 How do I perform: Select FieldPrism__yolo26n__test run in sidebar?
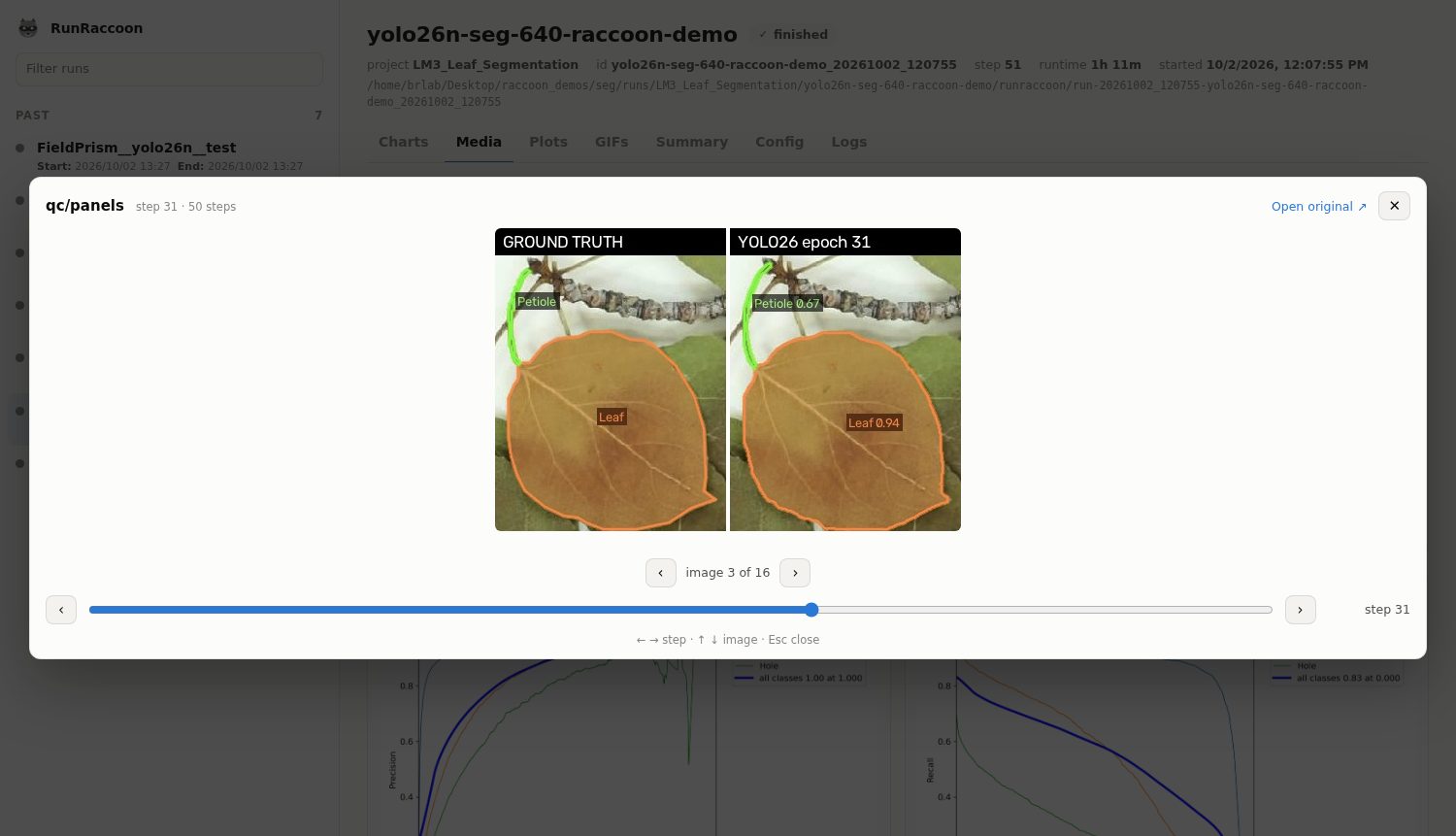pos(170,155)
